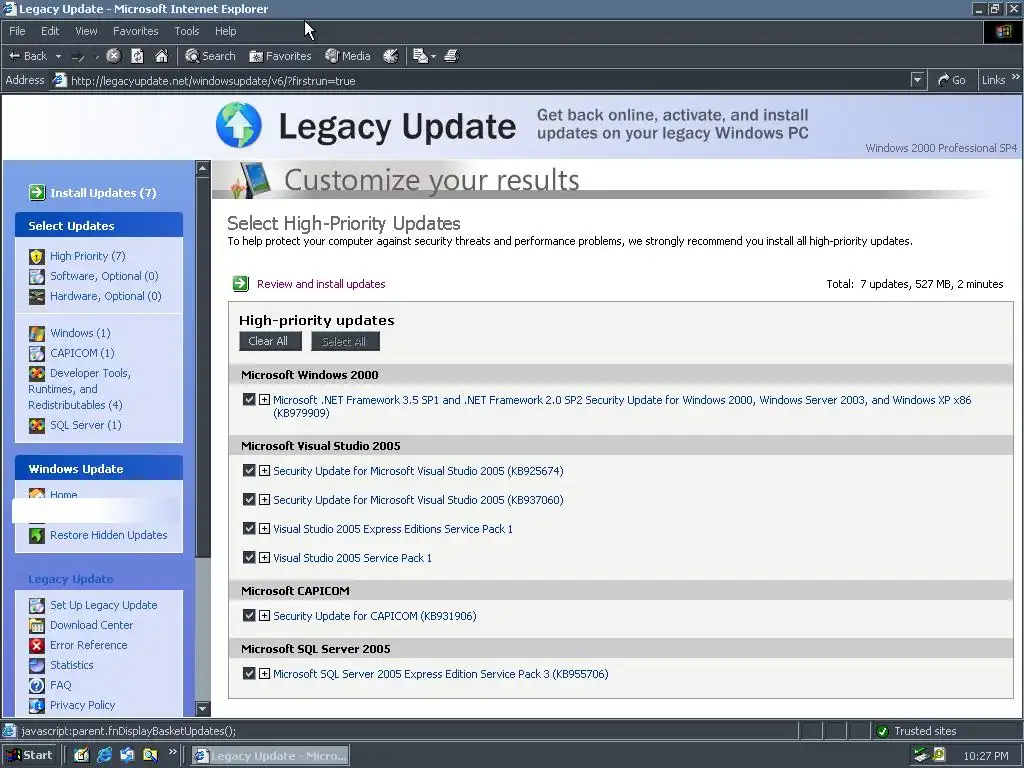This screenshot has height=768, width=1024.
Task: Expand details for Visual Studio KB937060
Action: coord(264,499)
